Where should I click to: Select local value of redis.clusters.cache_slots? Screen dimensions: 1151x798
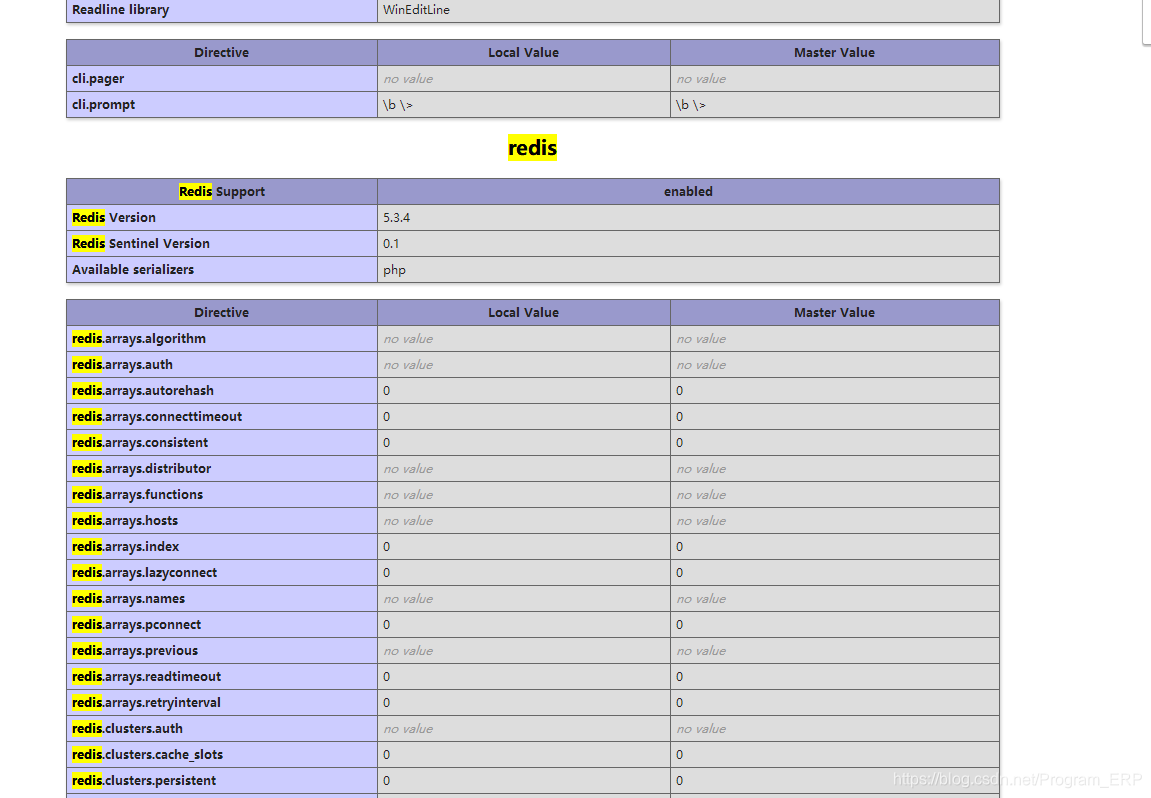387,755
